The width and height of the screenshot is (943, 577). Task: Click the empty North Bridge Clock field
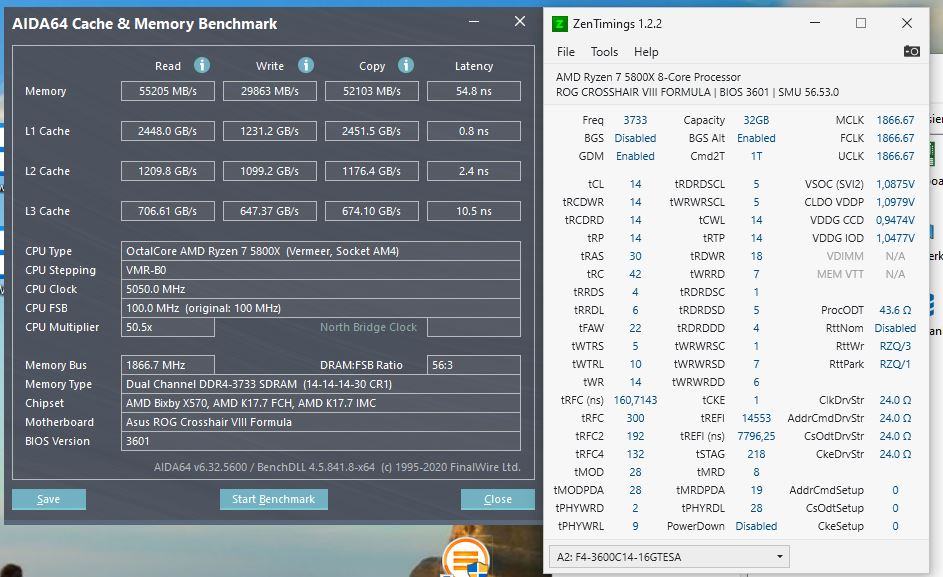tap(474, 327)
